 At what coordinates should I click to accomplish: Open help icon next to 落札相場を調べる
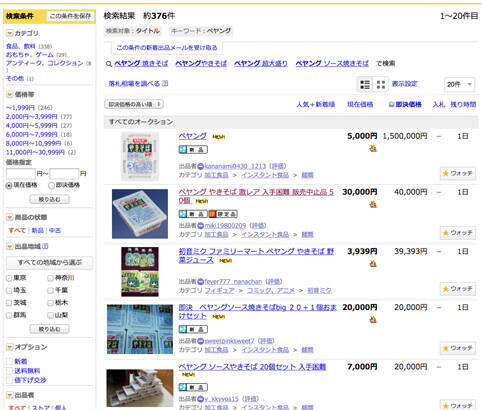coord(165,83)
